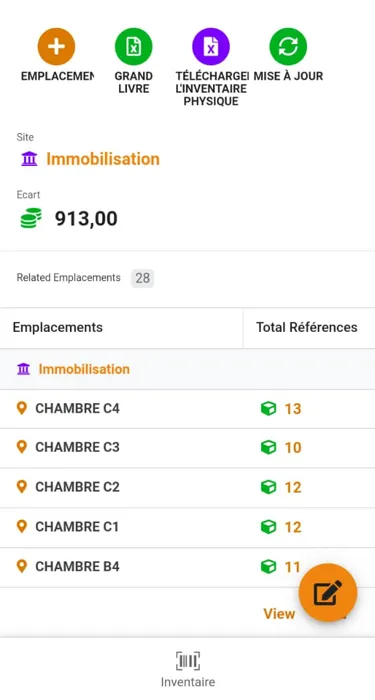Click the View link below the table

click(279, 614)
